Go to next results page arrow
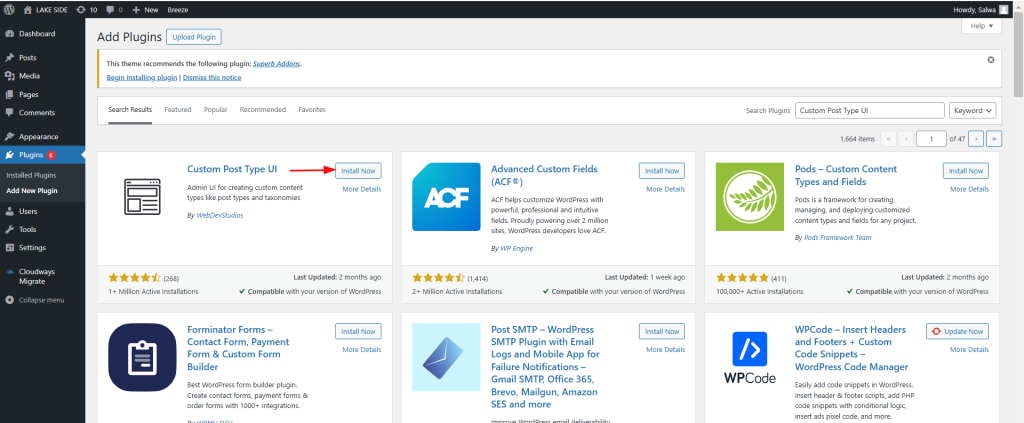The height and width of the screenshot is (423, 1024). pyautogui.click(x=976, y=138)
